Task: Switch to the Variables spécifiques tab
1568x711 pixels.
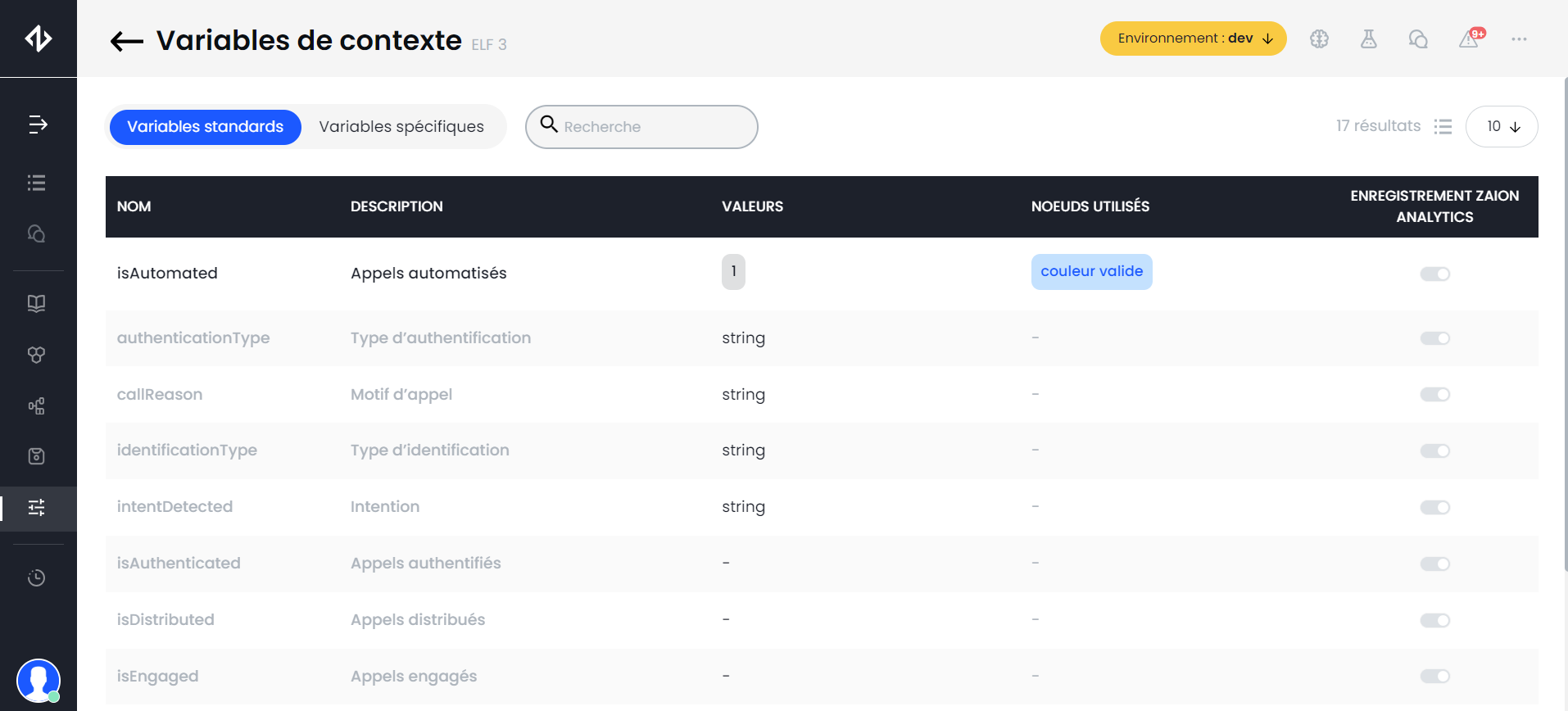Action: click(x=401, y=127)
